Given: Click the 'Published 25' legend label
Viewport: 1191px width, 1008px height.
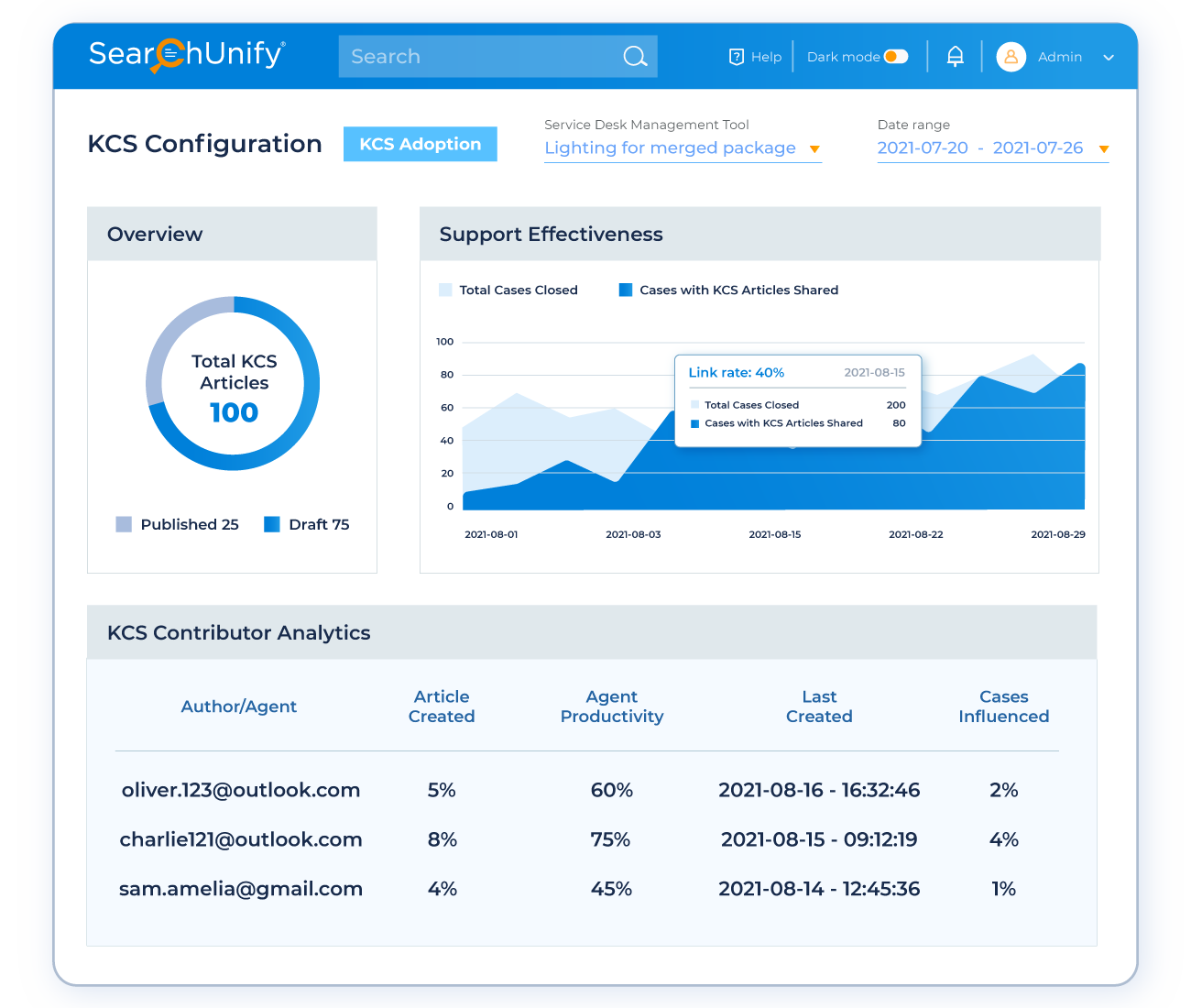Looking at the screenshot, I should click(190, 524).
